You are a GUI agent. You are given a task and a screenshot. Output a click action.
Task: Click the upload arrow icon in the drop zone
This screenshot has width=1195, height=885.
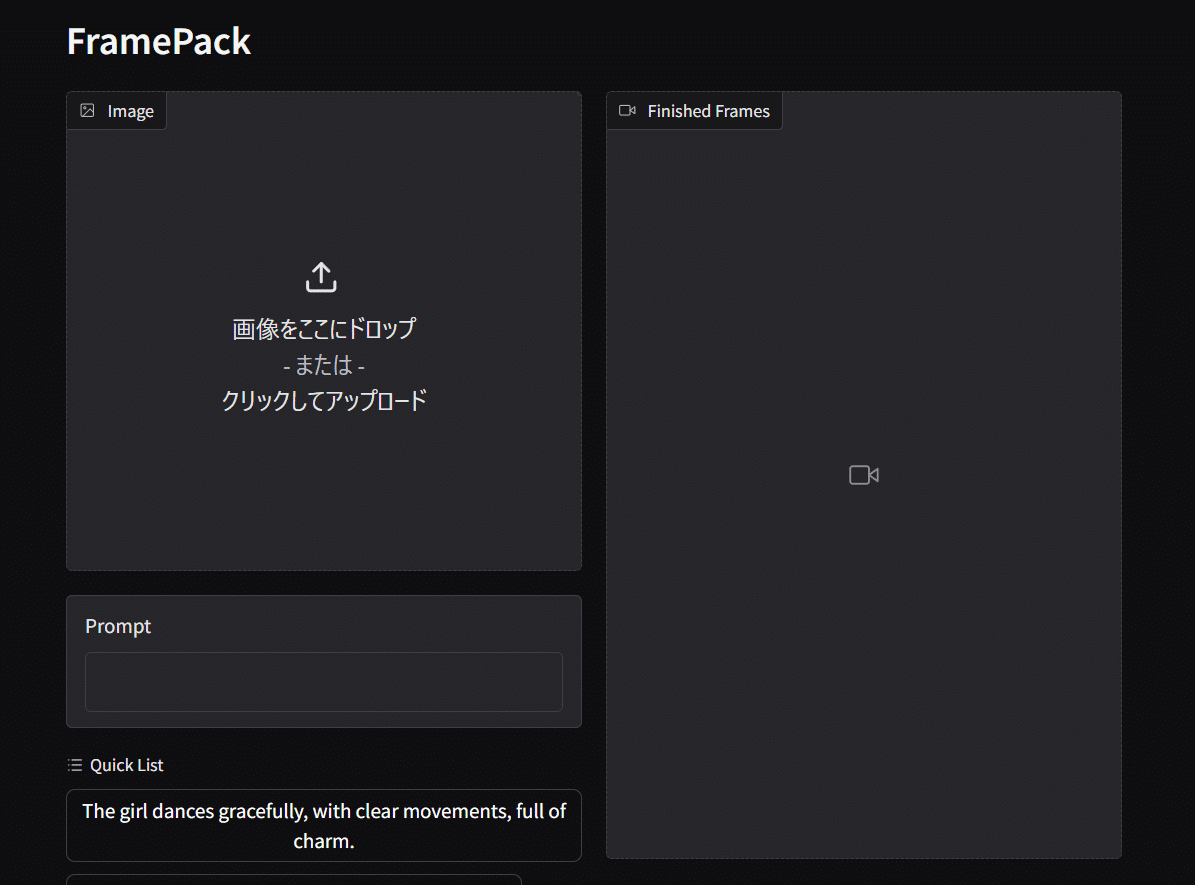click(x=321, y=276)
